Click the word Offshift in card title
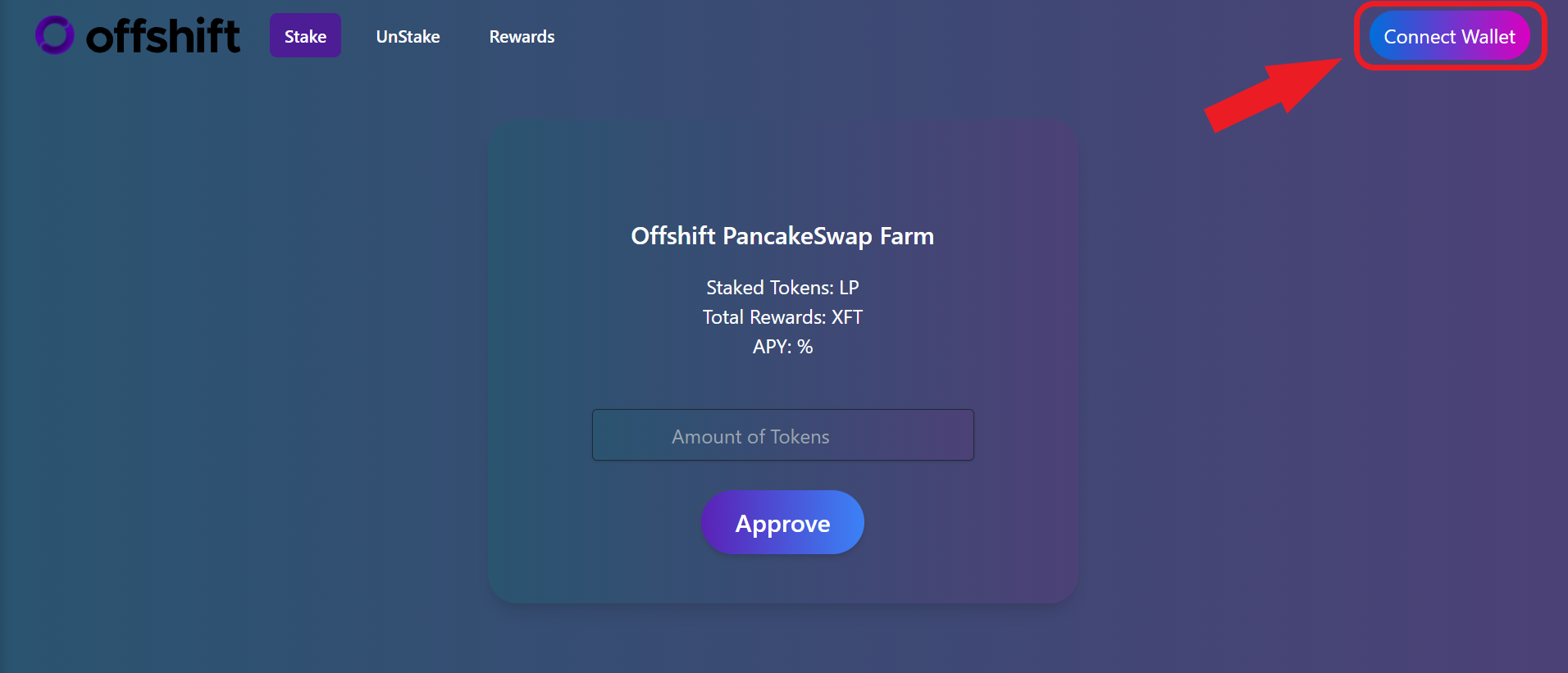Image resolution: width=1568 pixels, height=673 pixels. (x=673, y=236)
